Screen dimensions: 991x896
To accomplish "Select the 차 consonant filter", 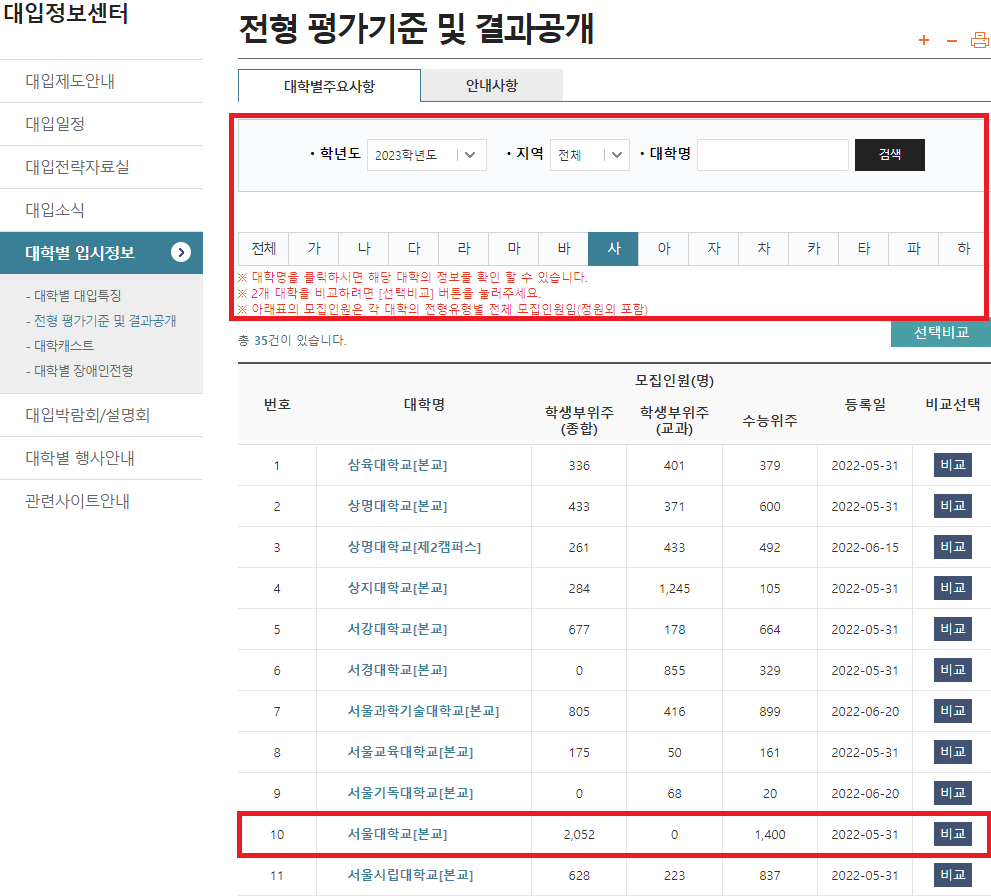I will (763, 249).
